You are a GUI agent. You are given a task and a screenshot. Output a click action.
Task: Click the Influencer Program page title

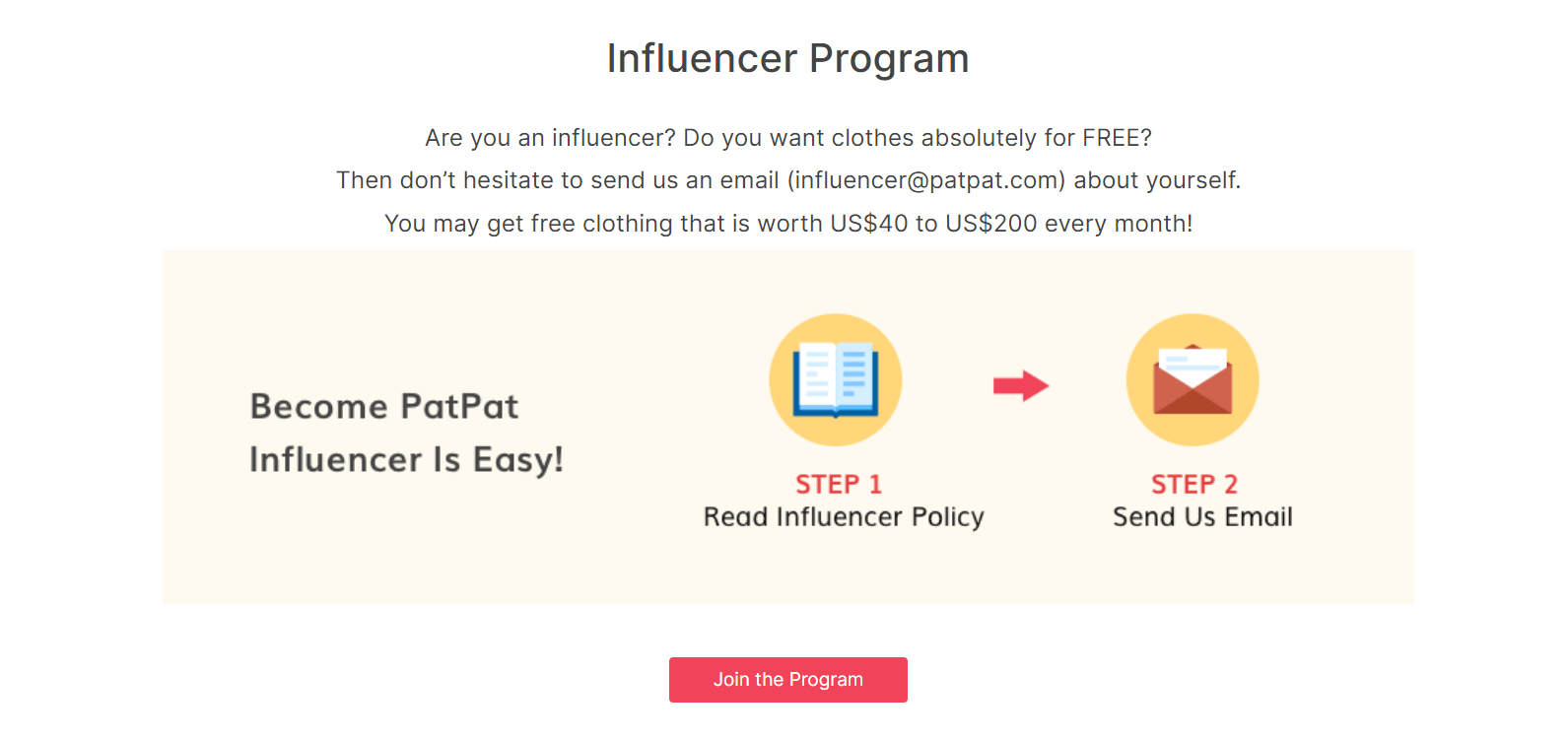click(788, 58)
